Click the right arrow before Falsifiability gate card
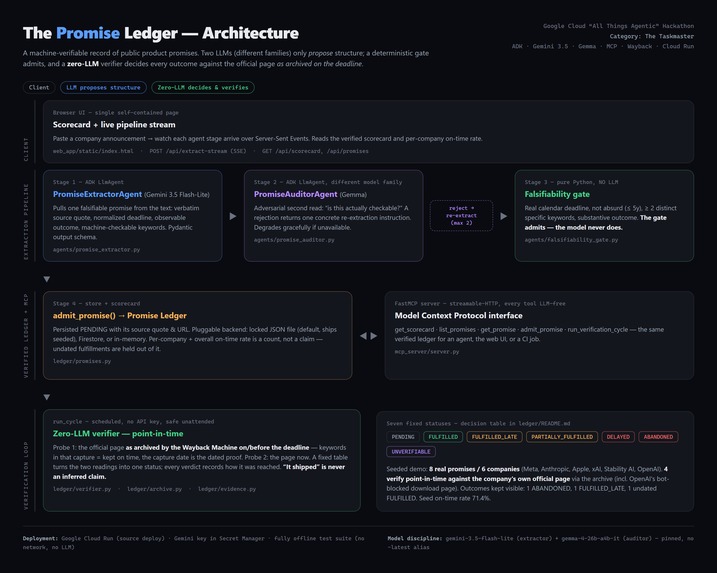The width and height of the screenshot is (717, 573). 503,216
